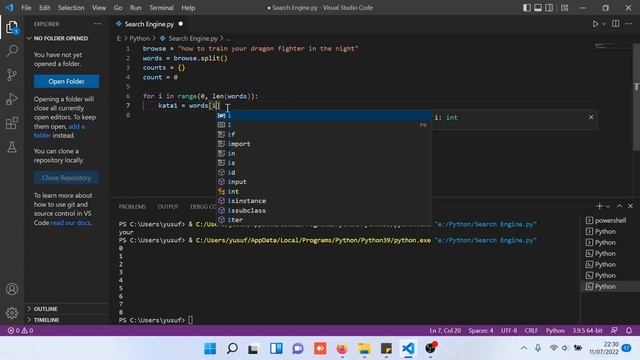
Task: Click the Open Folder button
Action: [x=67, y=81]
